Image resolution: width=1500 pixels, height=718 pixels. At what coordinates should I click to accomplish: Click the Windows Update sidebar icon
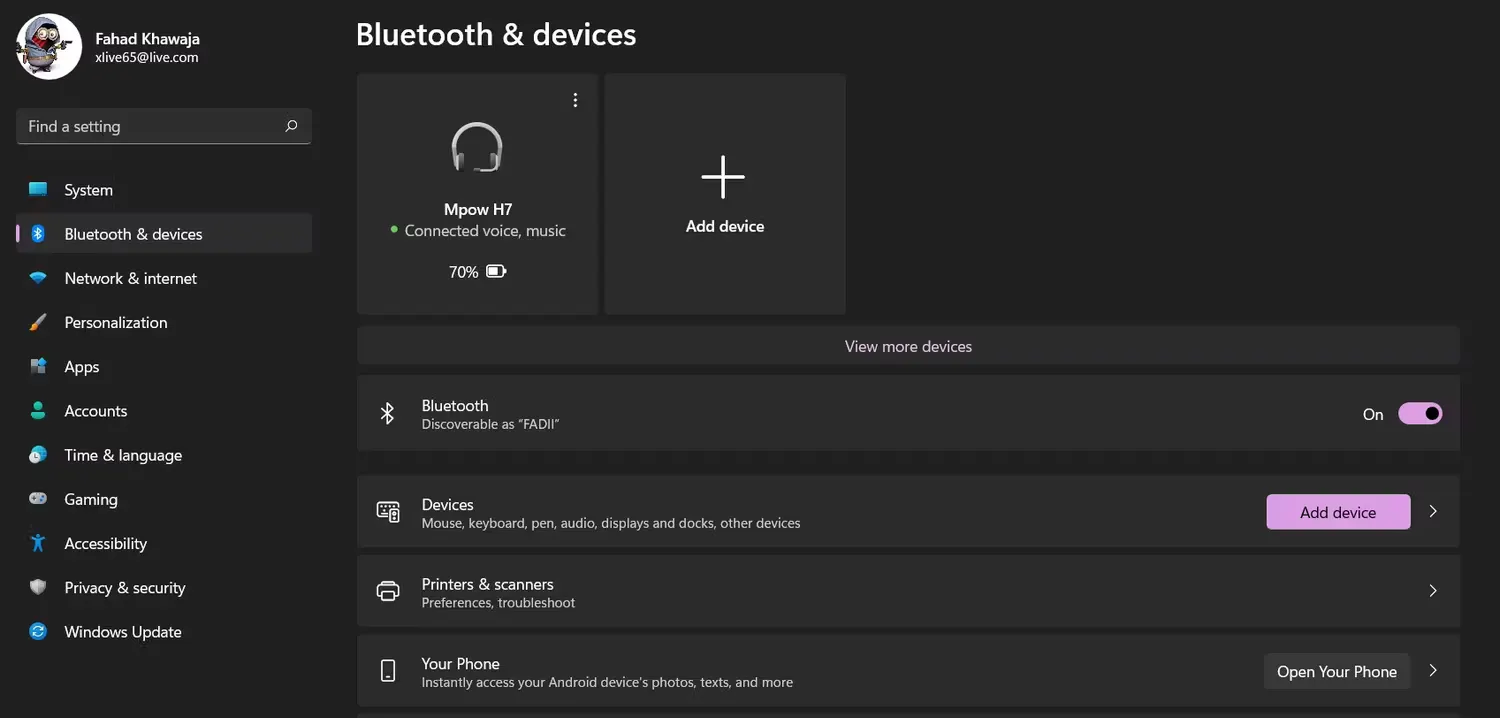point(38,632)
